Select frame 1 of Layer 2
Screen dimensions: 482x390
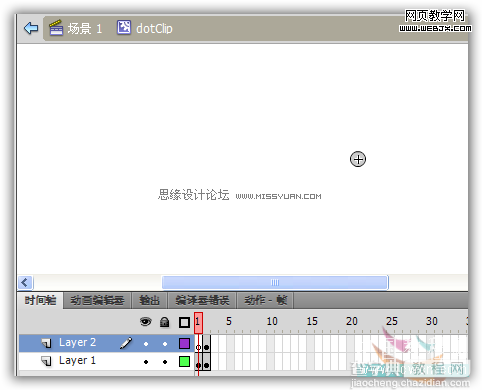coord(198,343)
